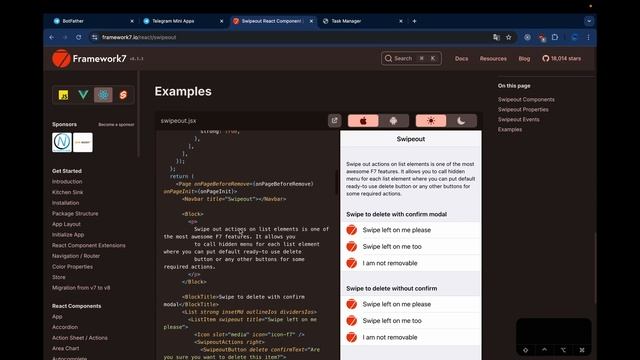This screenshot has width=640, height=360.
Task: Click Become a sponsor link
Action: click(x=116, y=124)
